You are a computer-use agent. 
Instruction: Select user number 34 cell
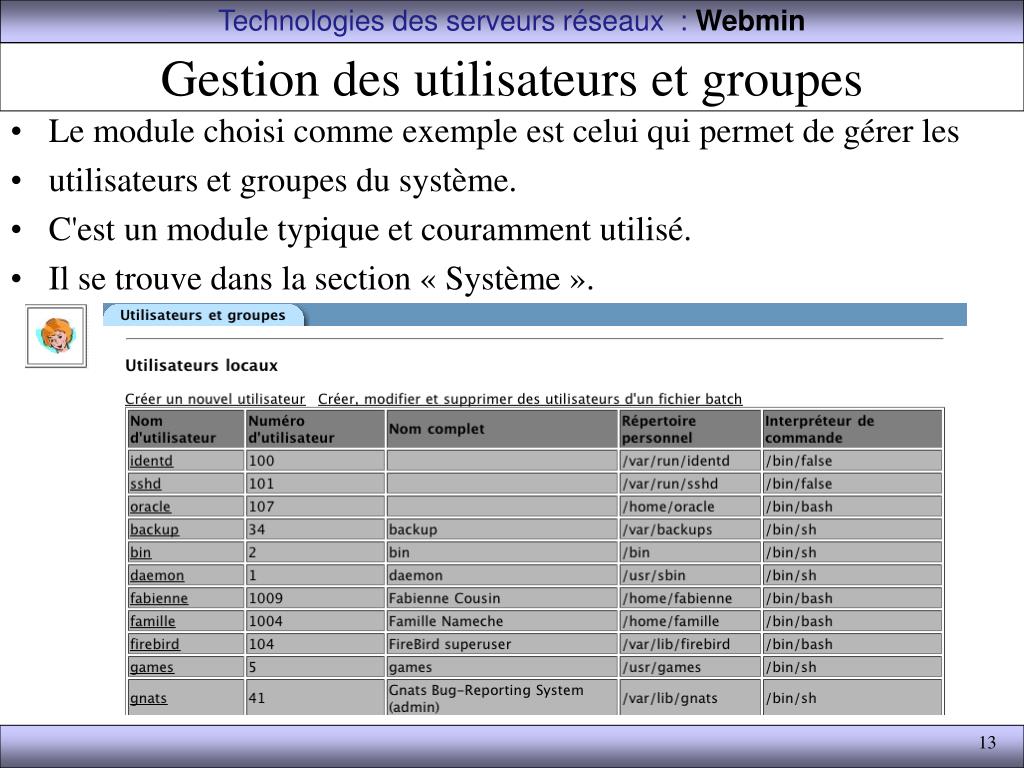click(315, 529)
